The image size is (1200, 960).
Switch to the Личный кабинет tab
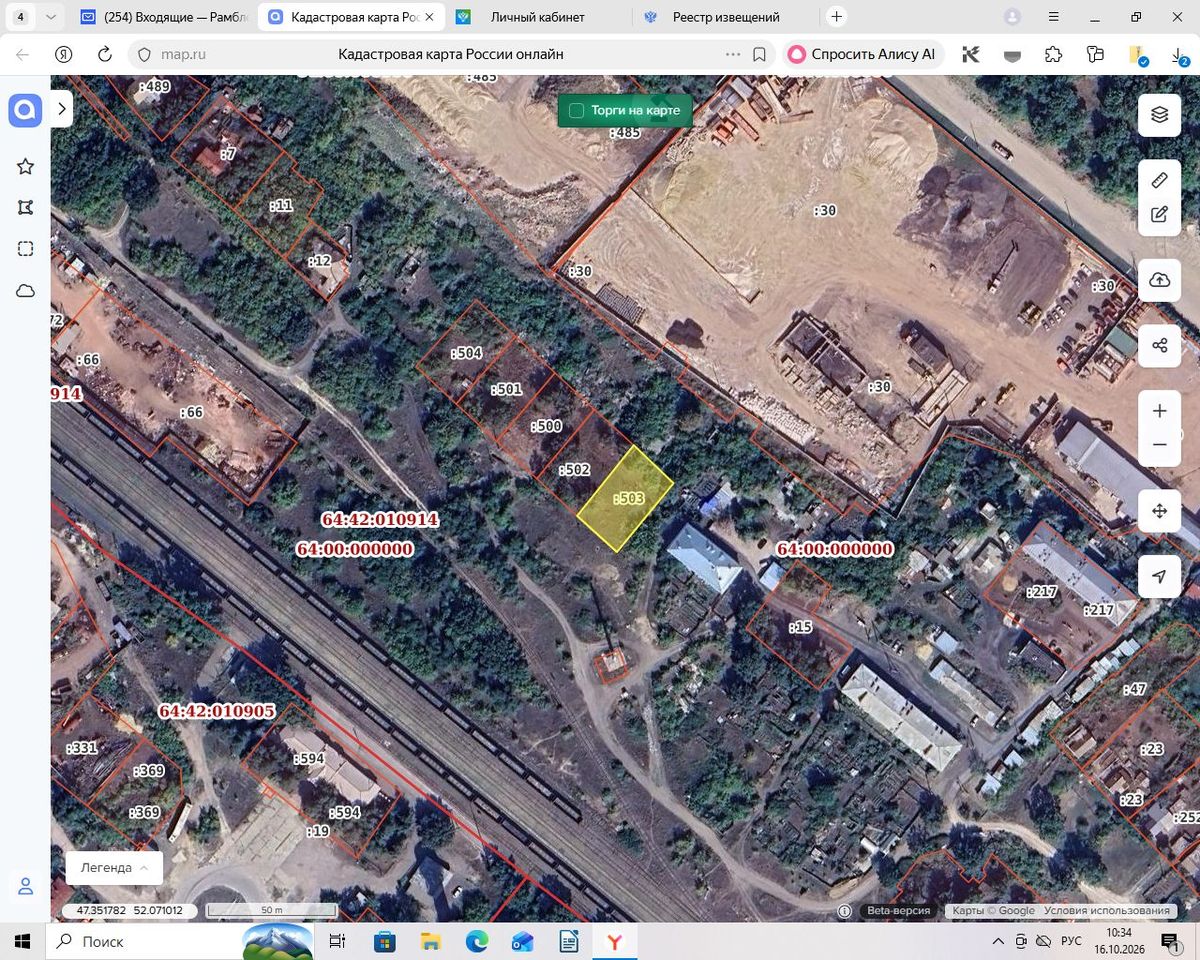pyautogui.click(x=537, y=17)
